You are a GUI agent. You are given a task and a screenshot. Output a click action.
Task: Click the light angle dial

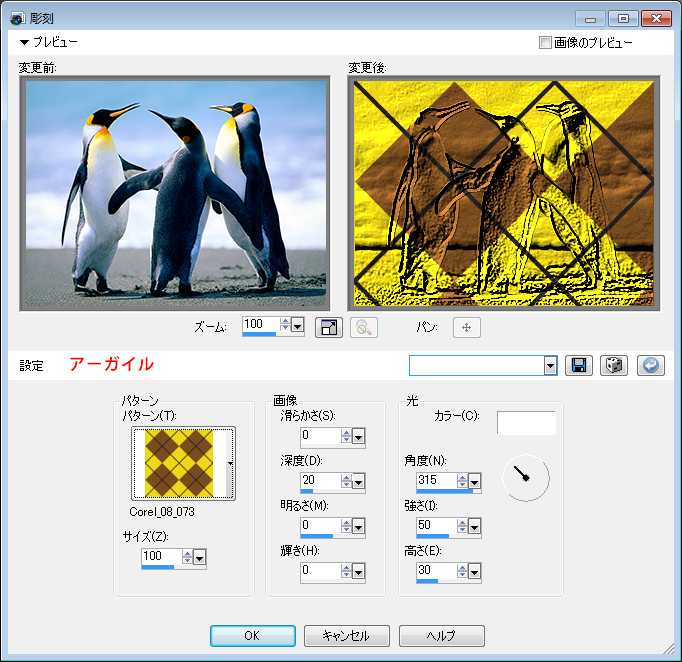point(525,478)
